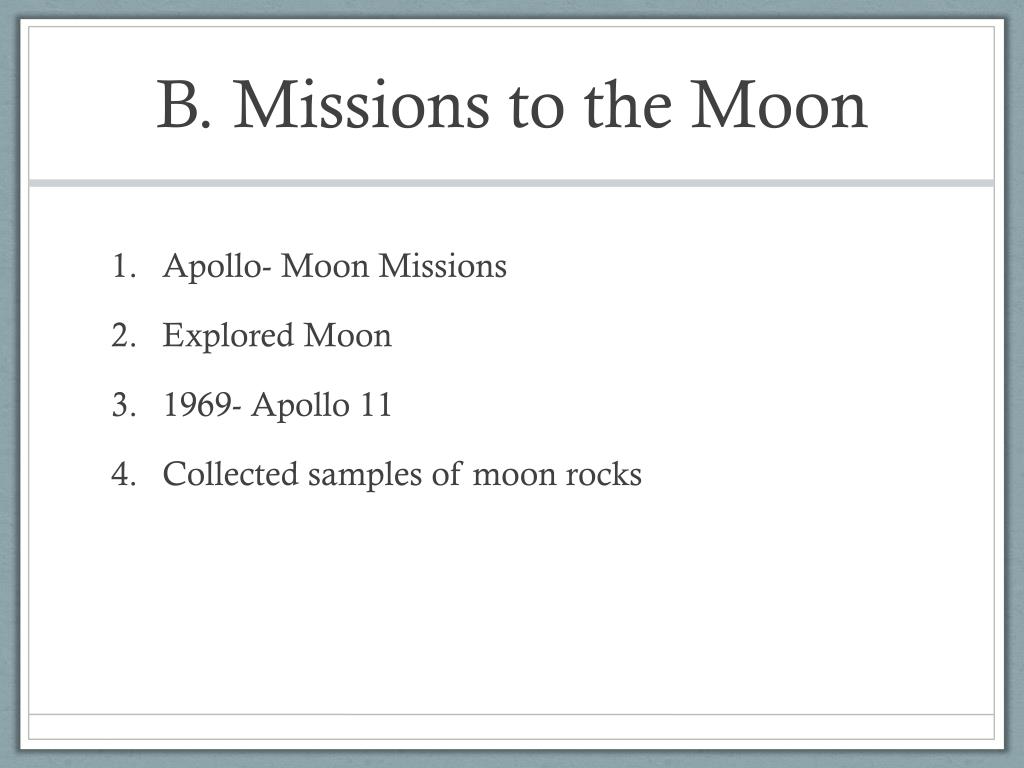Image resolution: width=1024 pixels, height=768 pixels.
Task: Select the 'Apollo- Moon Missions' list item
Action: tap(334, 266)
